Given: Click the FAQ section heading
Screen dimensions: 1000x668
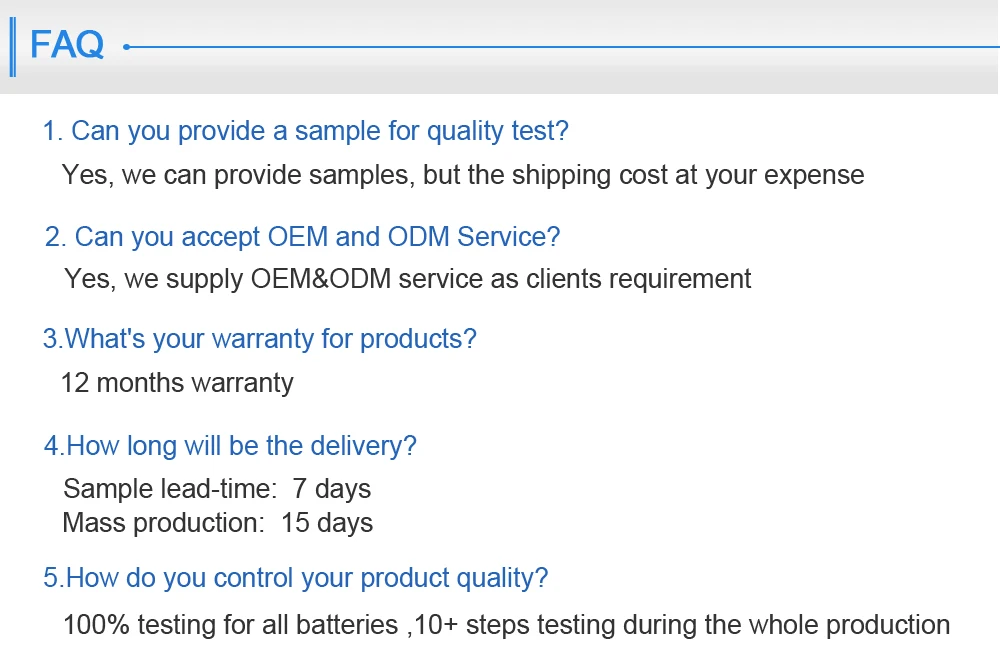Looking at the screenshot, I should coord(67,45).
